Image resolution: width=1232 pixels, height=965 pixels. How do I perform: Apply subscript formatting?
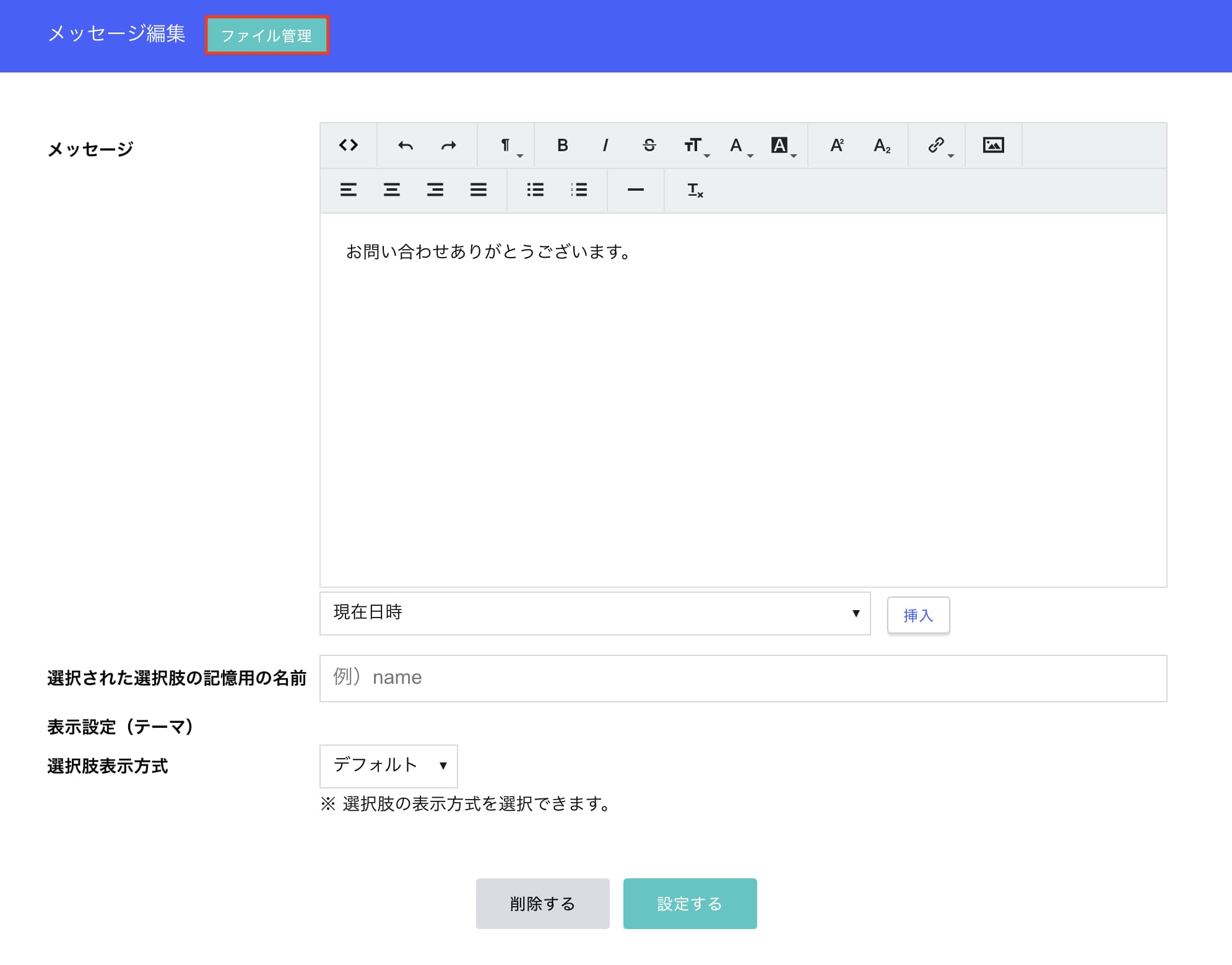[882, 146]
